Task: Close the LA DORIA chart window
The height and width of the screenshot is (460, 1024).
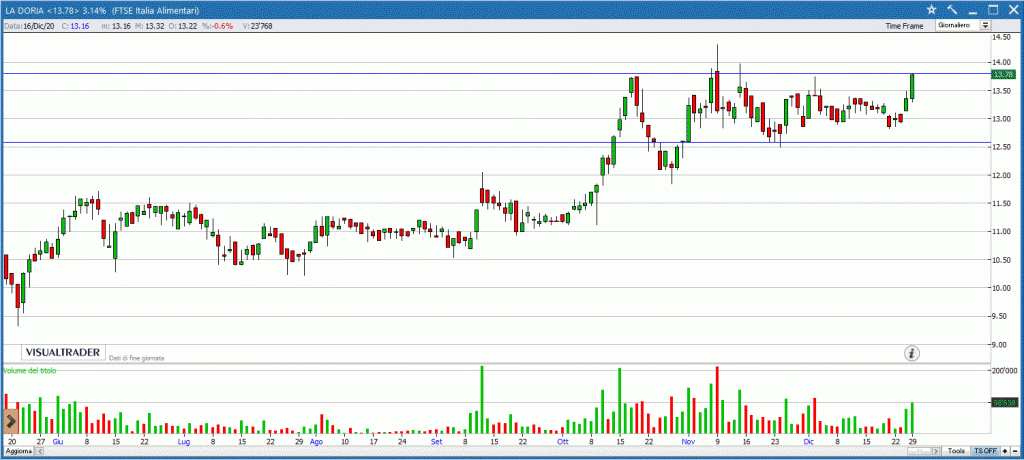Action: (x=1012, y=9)
